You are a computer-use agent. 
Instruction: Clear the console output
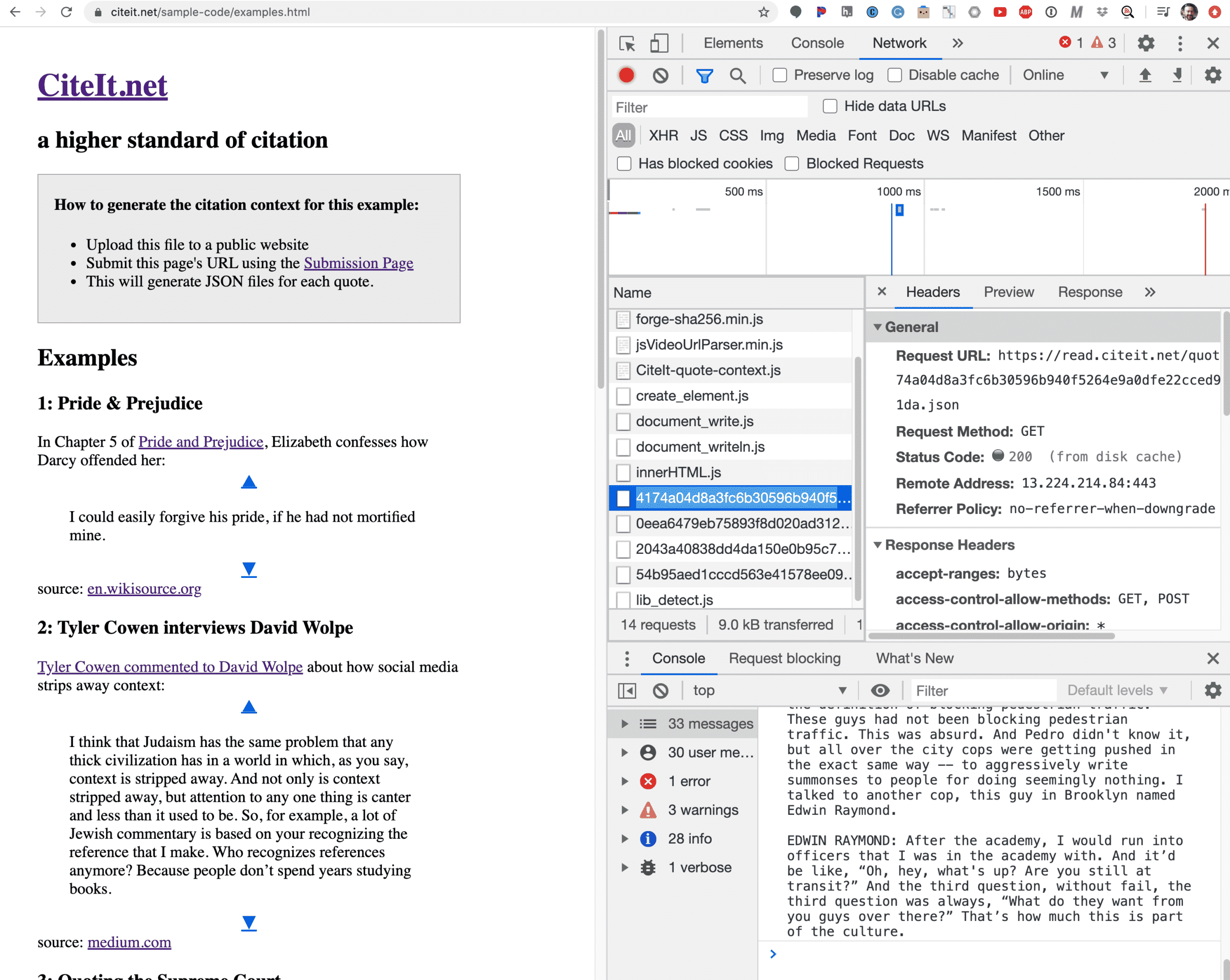[x=660, y=691]
